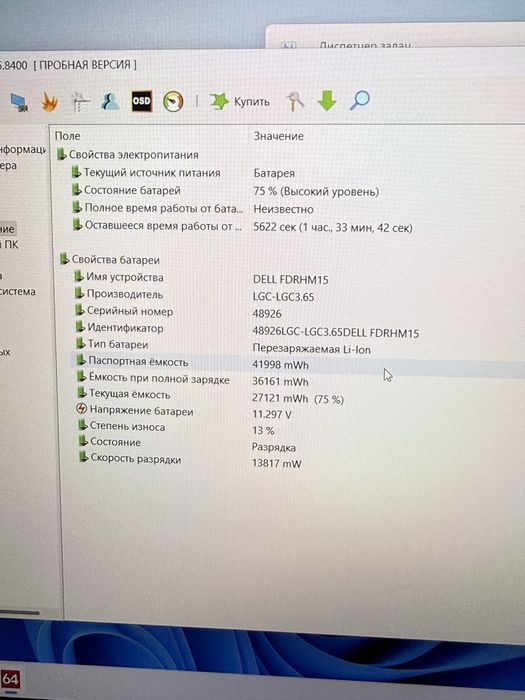This screenshot has width=525, height=700.
Task: Open the sensor panel list icon
Action: pos(81,102)
